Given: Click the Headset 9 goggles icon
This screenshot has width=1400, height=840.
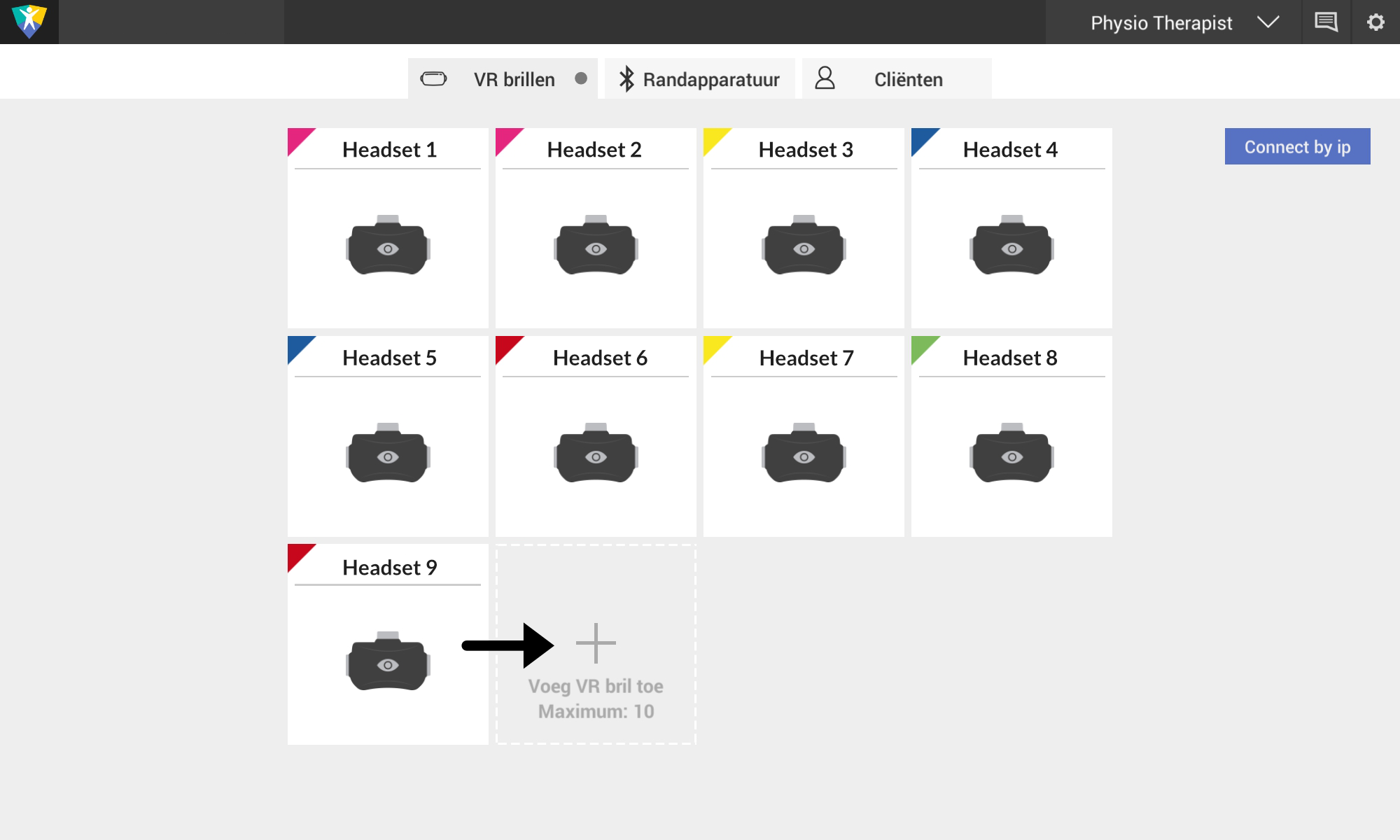Looking at the screenshot, I should 388,662.
